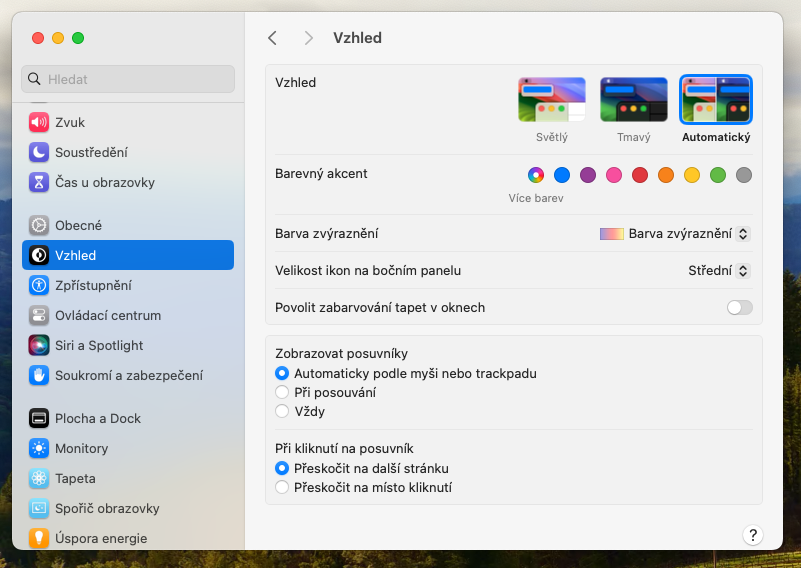The image size is (801, 568).
Task: Click the Barevný akcent label
Action: (x=321, y=174)
